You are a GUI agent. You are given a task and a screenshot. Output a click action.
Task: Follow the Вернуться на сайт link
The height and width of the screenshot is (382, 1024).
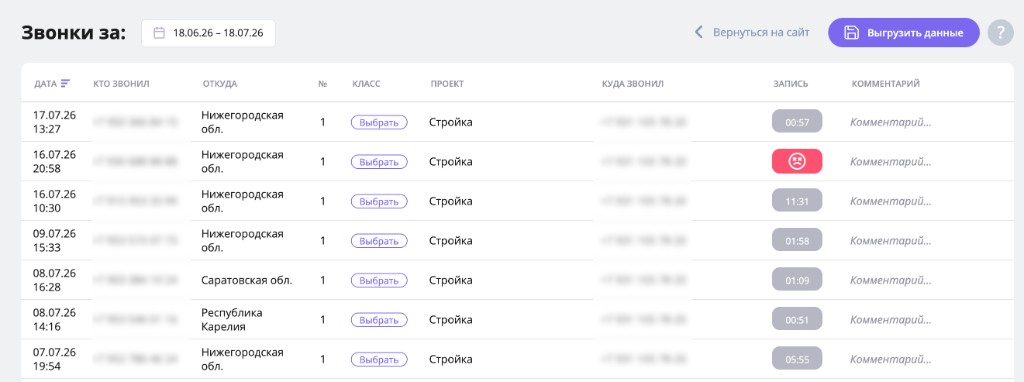[x=761, y=32]
